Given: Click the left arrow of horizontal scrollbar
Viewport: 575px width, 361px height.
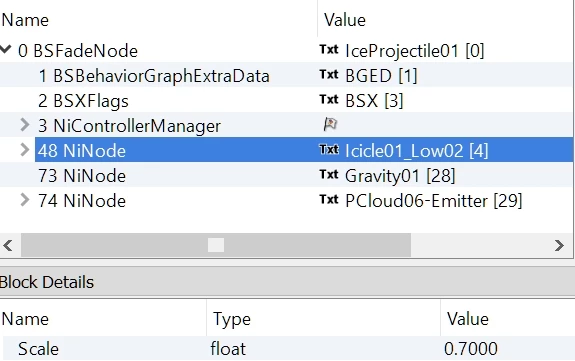Looking at the screenshot, I should click(8, 245).
